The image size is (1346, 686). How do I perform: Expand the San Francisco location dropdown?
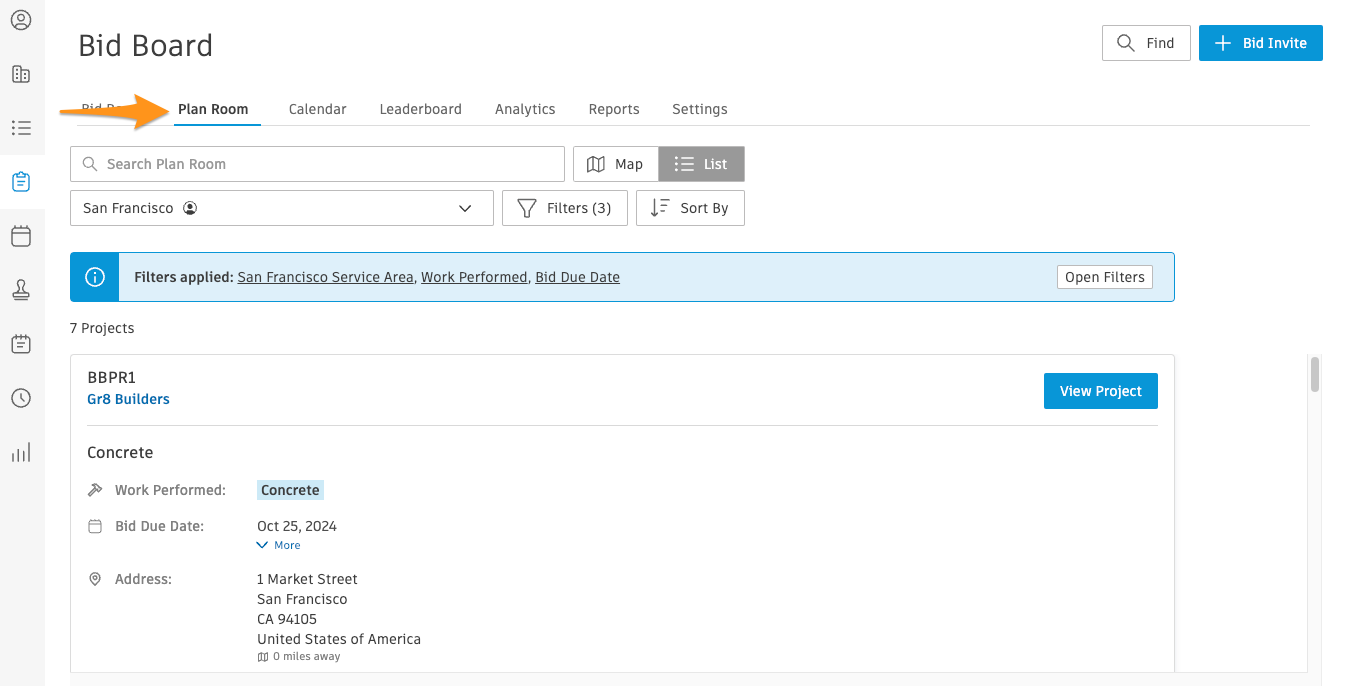click(281, 207)
